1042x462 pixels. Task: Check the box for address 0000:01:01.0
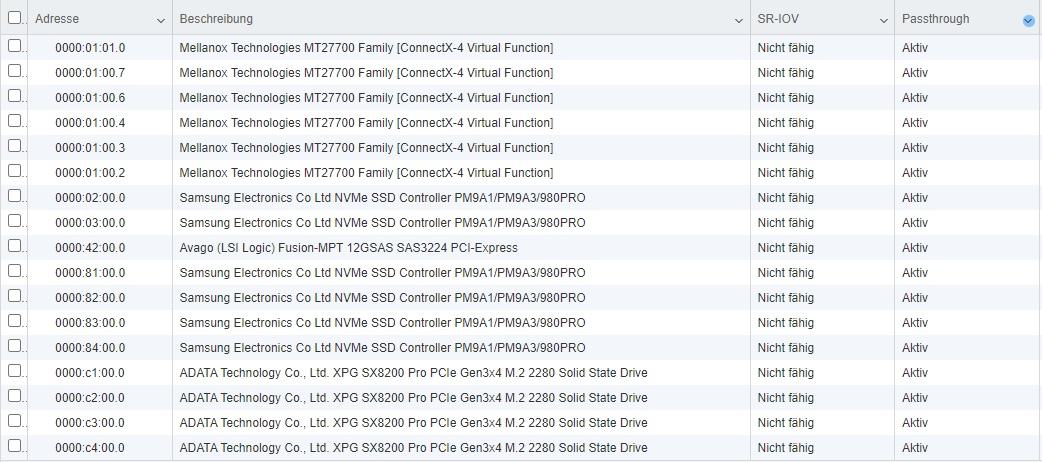point(14,46)
